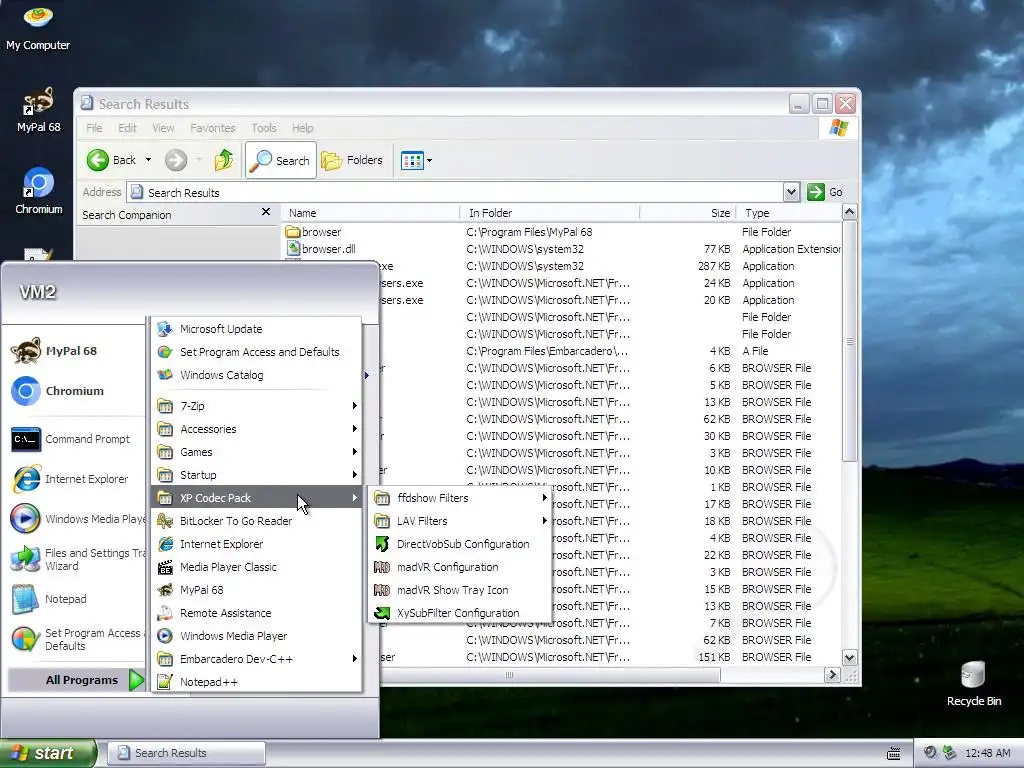Launch Microsoft Update from programs menu
Viewport: 1024px width, 768px height.
[x=257, y=329]
